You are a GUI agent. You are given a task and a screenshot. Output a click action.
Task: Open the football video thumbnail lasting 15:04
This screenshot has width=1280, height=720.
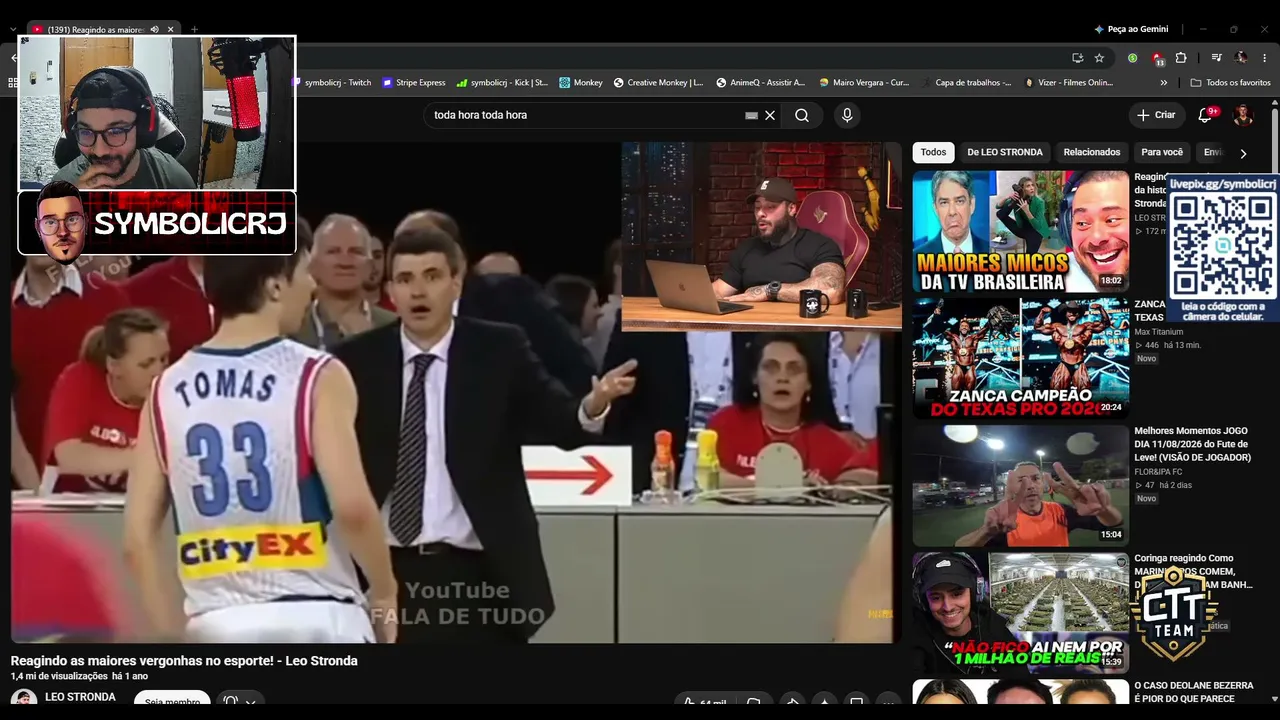1020,485
